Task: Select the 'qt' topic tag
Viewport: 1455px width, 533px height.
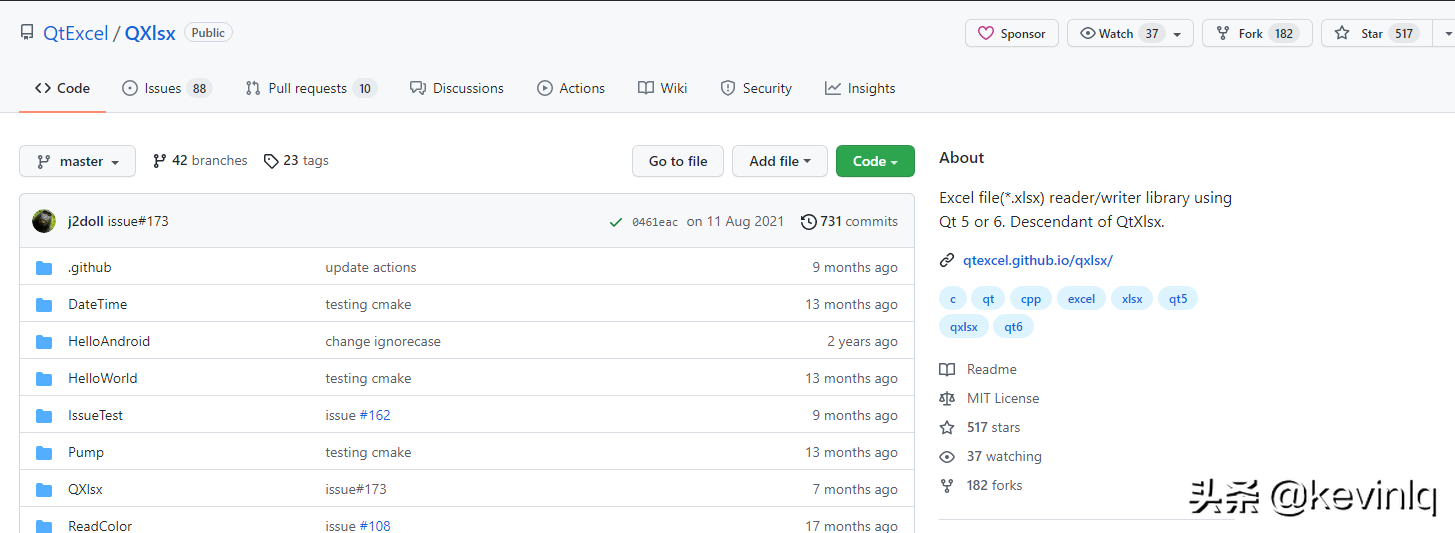Action: coord(988,298)
